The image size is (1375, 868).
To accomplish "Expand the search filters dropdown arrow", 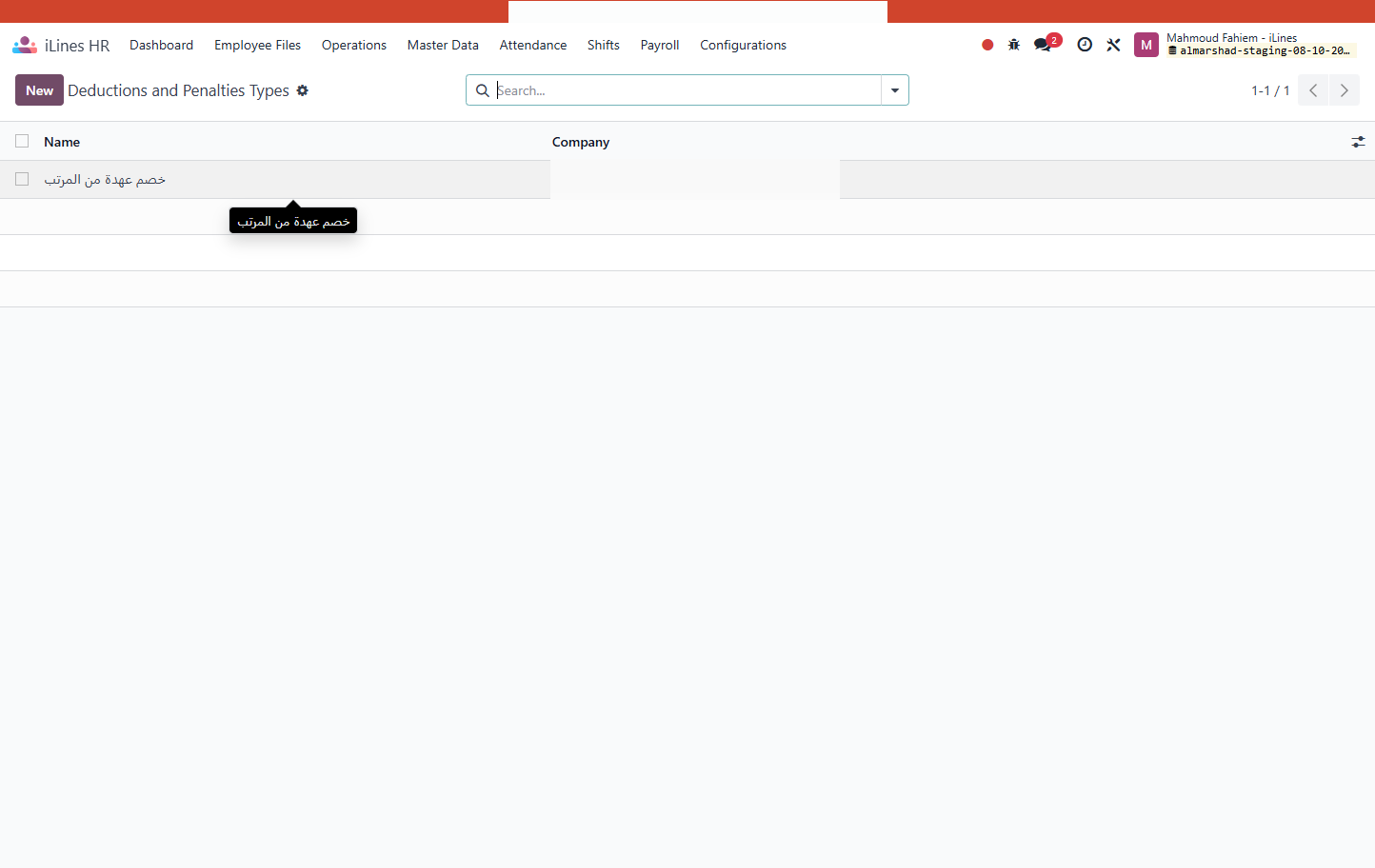I will [895, 90].
